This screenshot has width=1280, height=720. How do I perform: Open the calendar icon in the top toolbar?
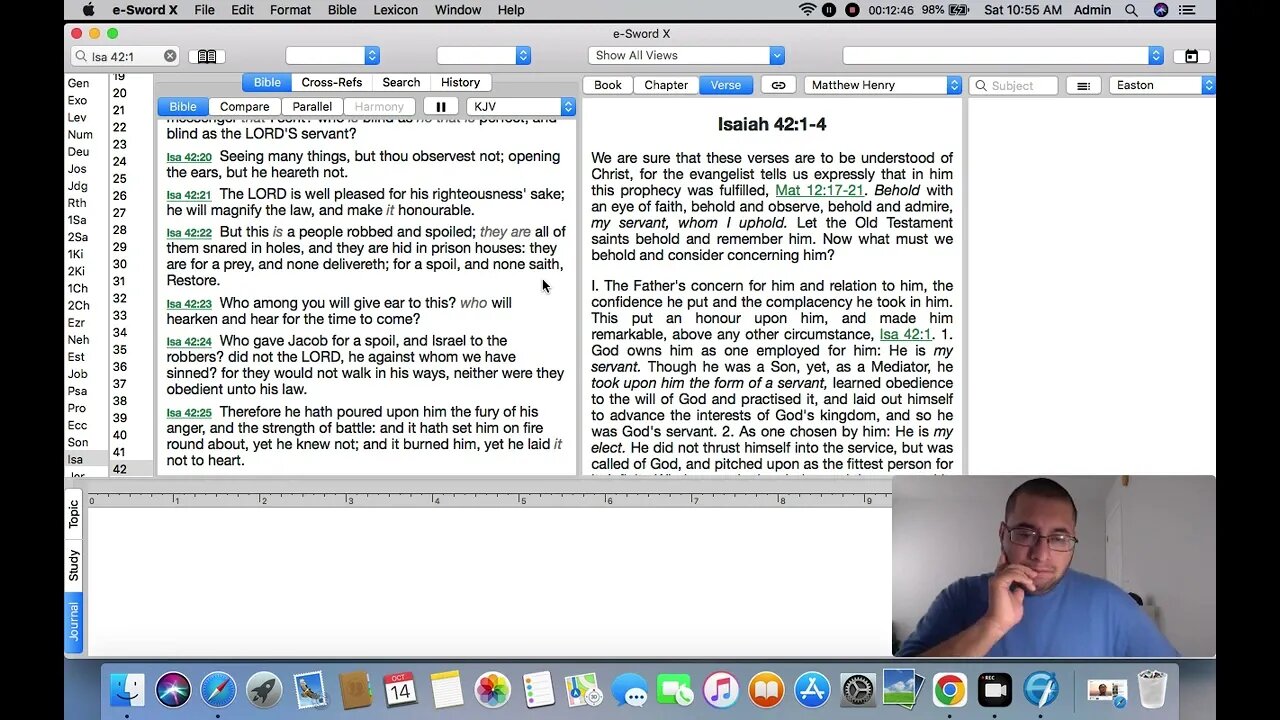pos(1191,56)
